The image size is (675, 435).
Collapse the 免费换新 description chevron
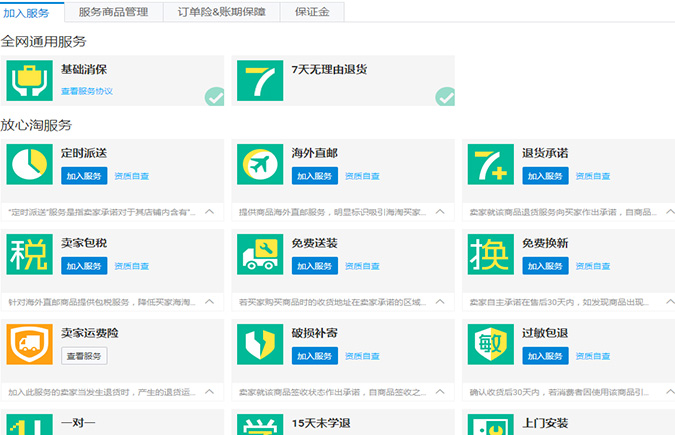click(x=670, y=302)
